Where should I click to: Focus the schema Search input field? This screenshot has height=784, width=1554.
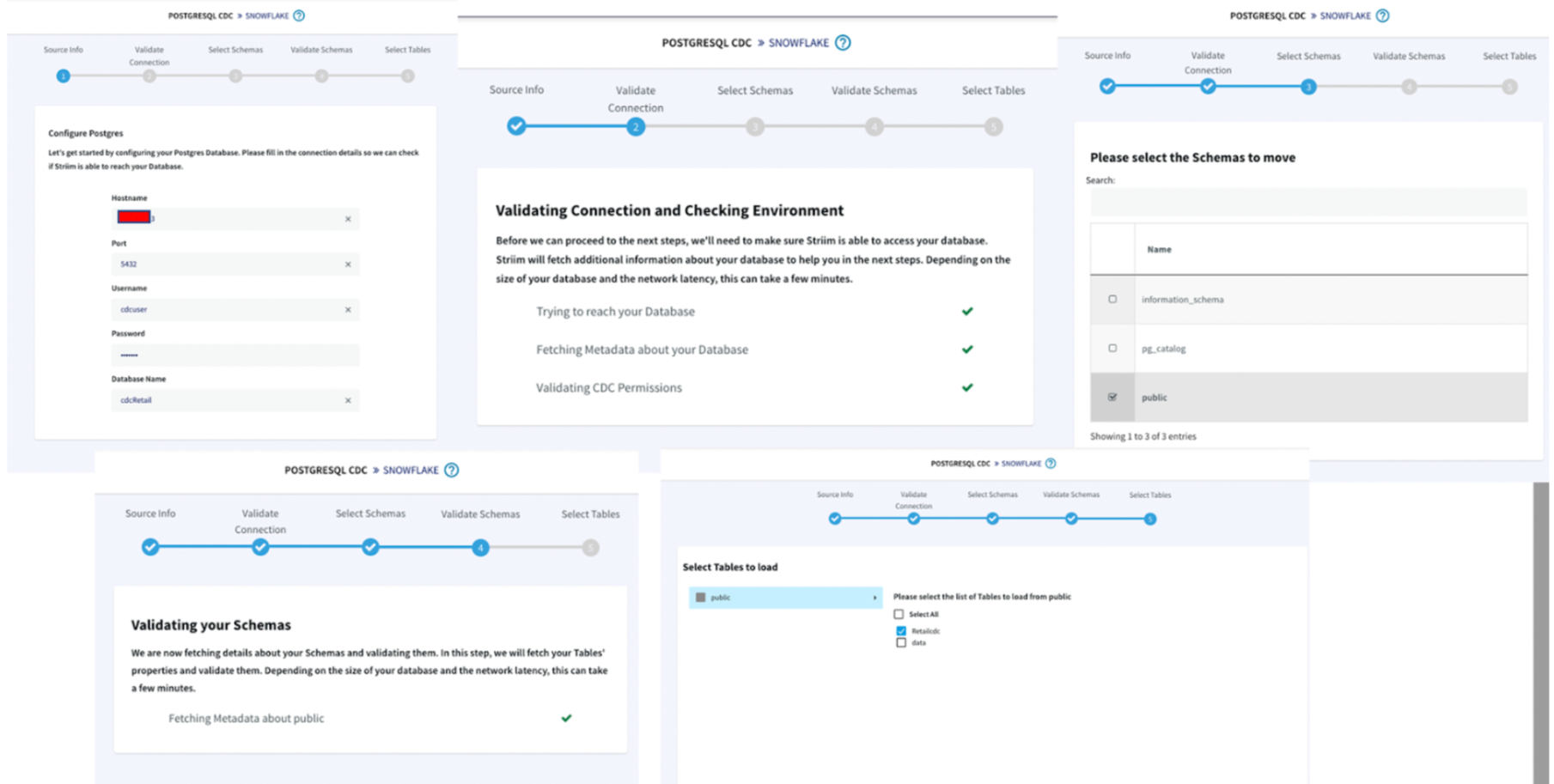point(1308,203)
